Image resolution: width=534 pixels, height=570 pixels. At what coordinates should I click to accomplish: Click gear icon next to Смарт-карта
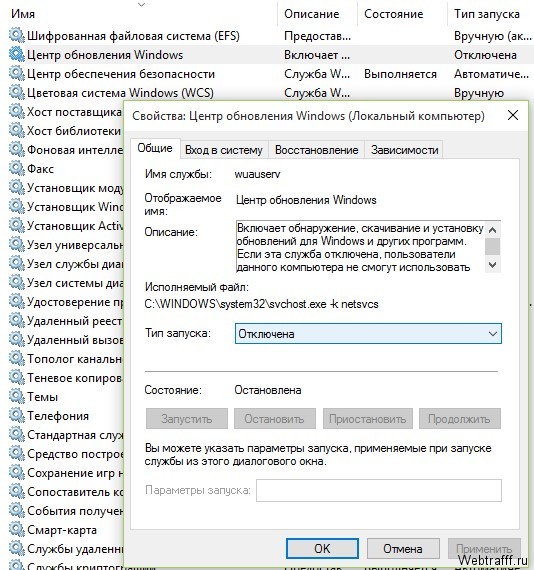pos(16,530)
